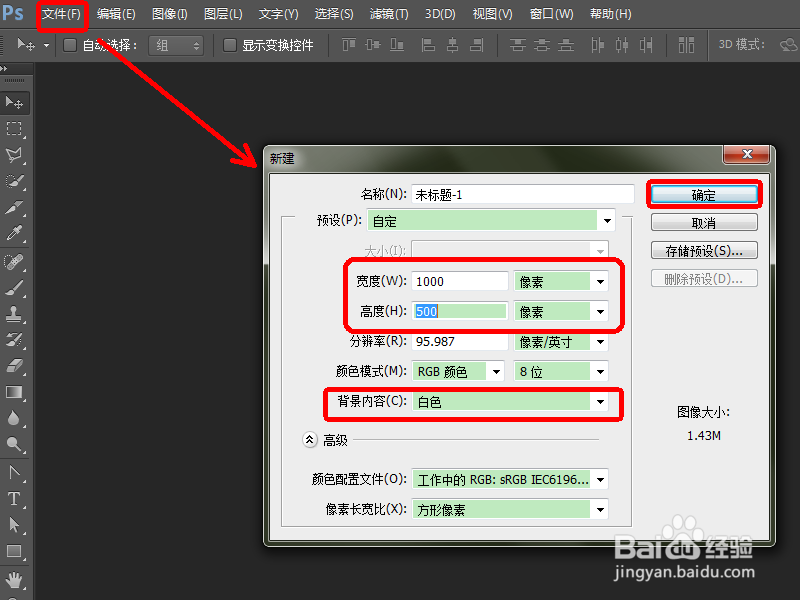The image size is (800, 600).
Task: Click the align bottom edges icon
Action: [397, 45]
